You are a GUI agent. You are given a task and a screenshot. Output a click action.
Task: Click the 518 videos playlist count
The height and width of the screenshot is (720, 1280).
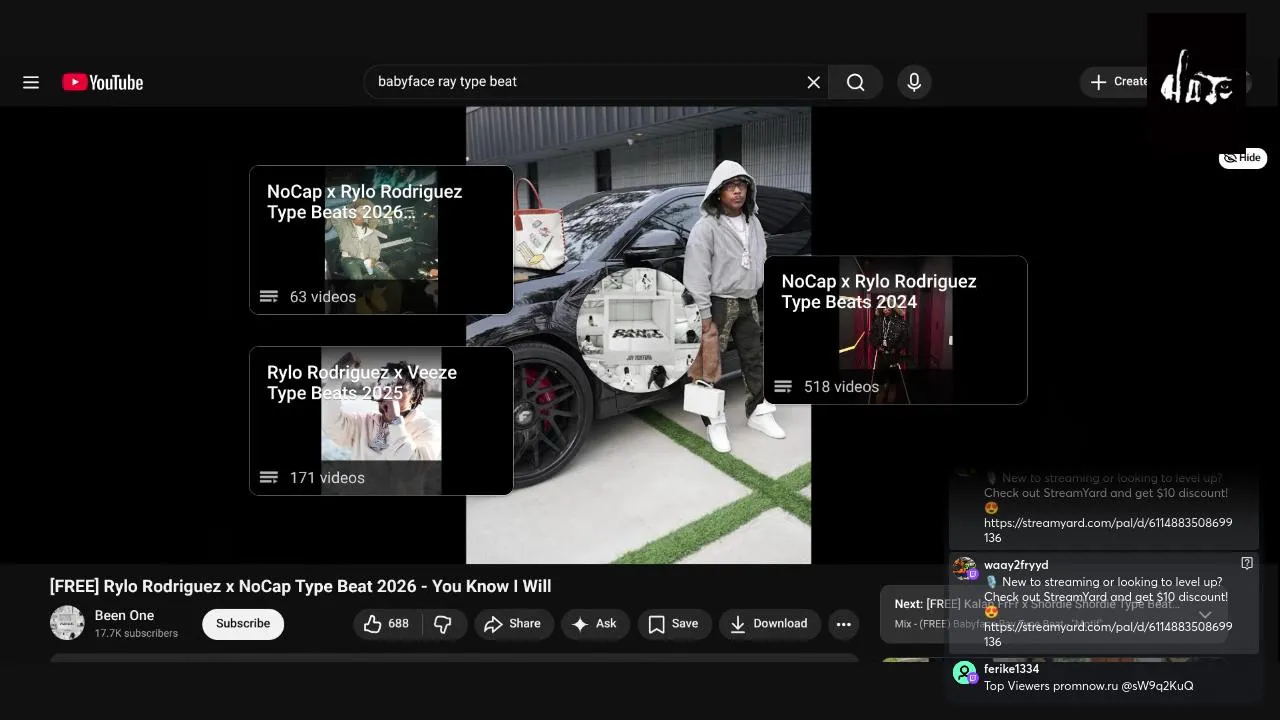(841, 387)
